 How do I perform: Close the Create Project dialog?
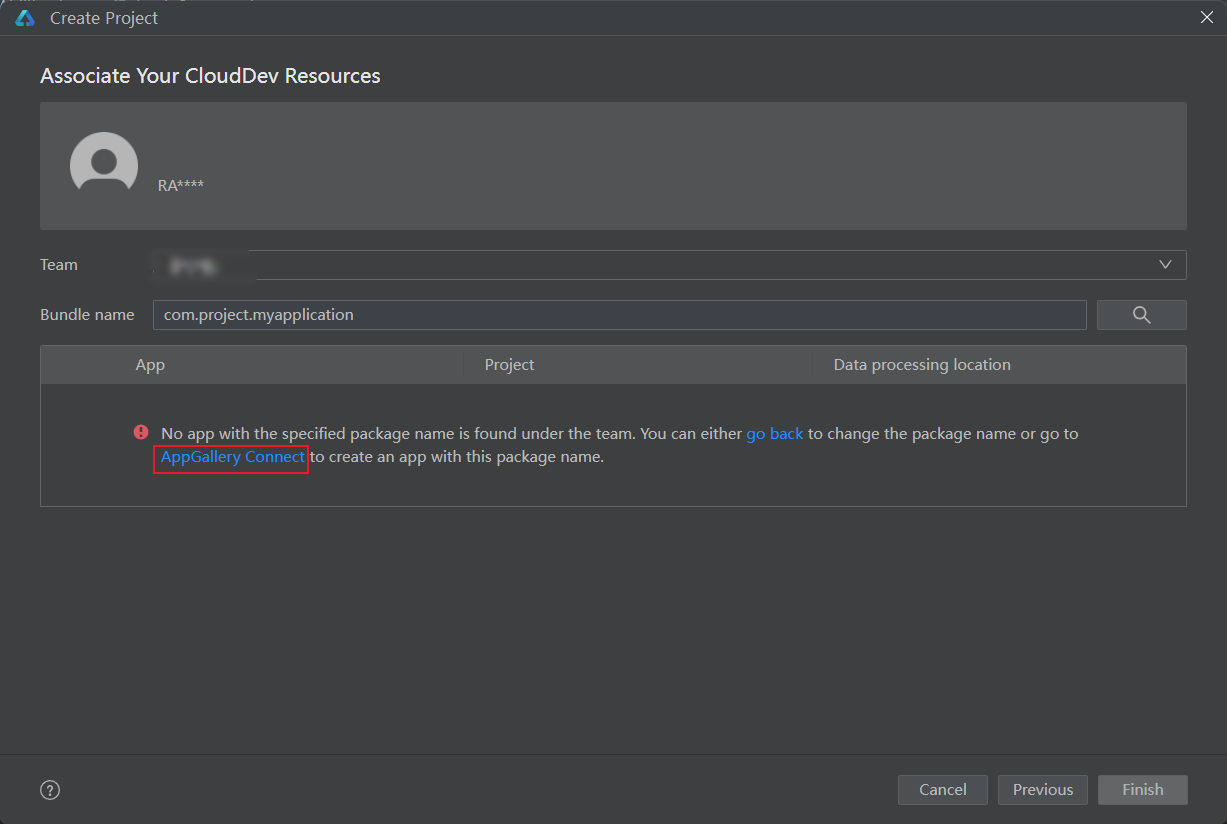click(x=1207, y=17)
